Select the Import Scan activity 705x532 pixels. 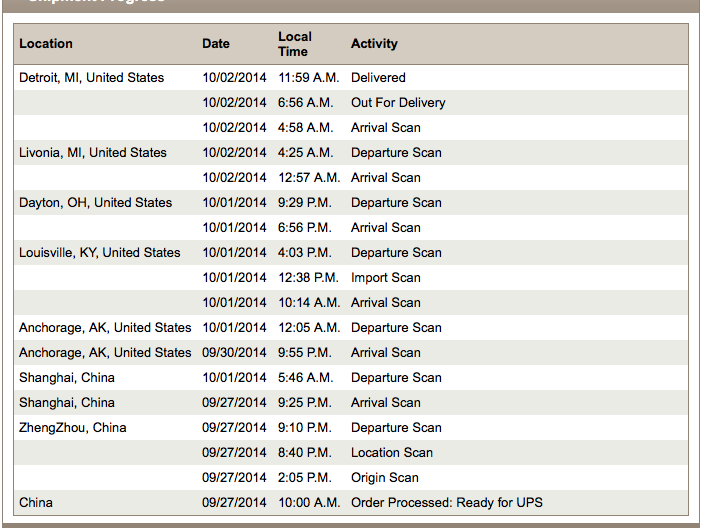click(x=385, y=277)
